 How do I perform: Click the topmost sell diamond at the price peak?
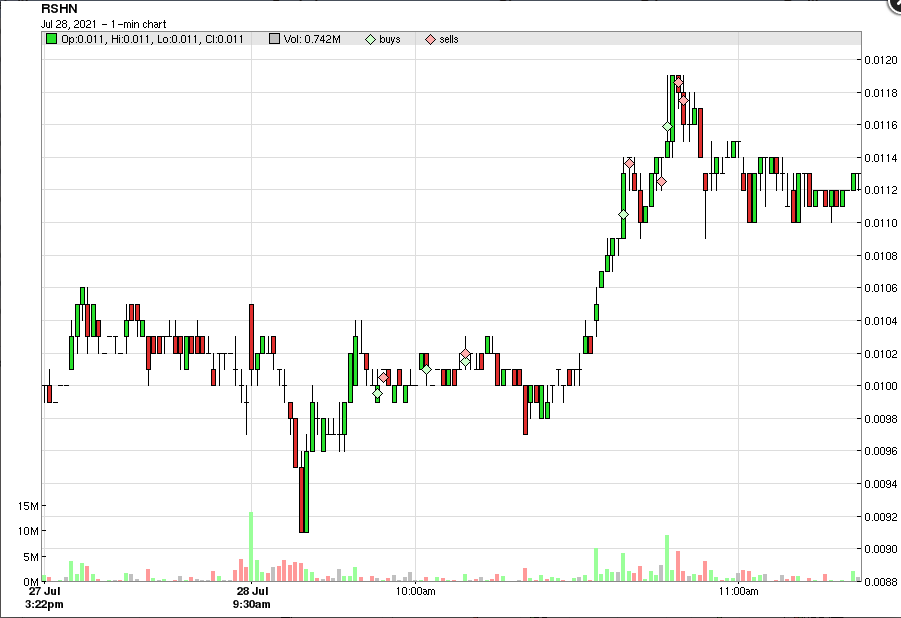coord(678,83)
